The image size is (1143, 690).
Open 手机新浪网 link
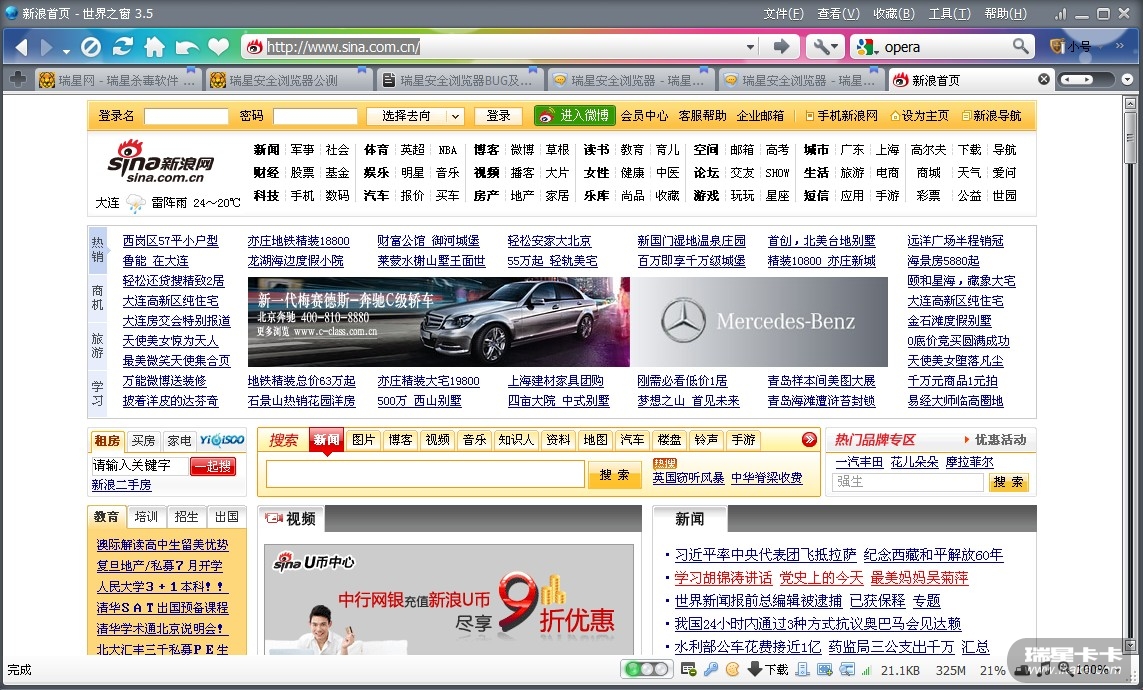pos(841,116)
